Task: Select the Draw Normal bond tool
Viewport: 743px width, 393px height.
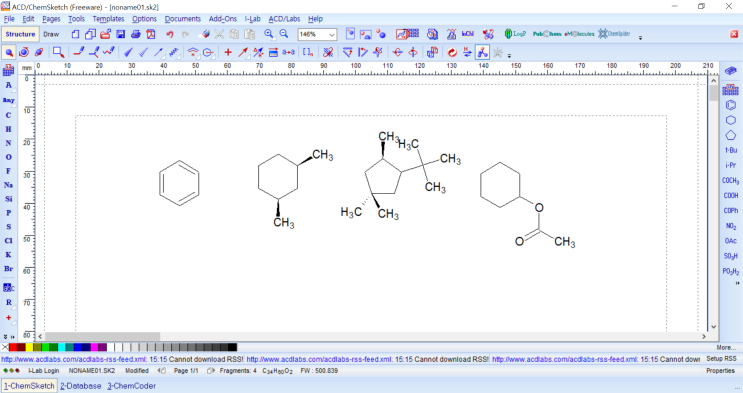Action: (79, 52)
